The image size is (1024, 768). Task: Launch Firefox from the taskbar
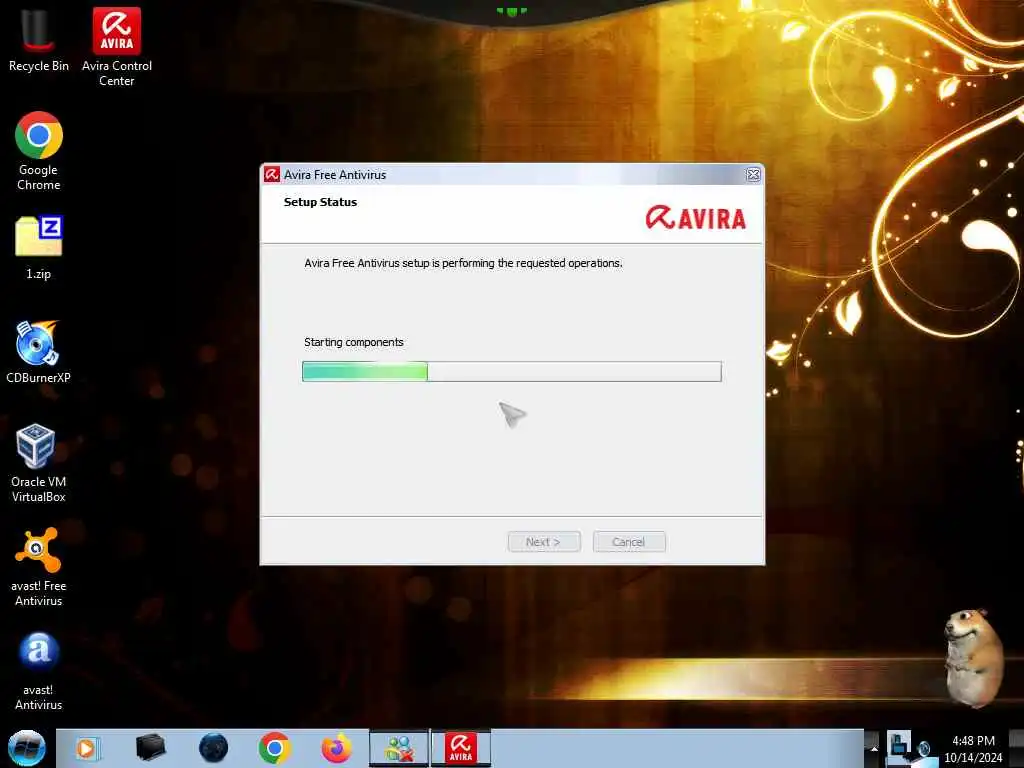(x=337, y=748)
